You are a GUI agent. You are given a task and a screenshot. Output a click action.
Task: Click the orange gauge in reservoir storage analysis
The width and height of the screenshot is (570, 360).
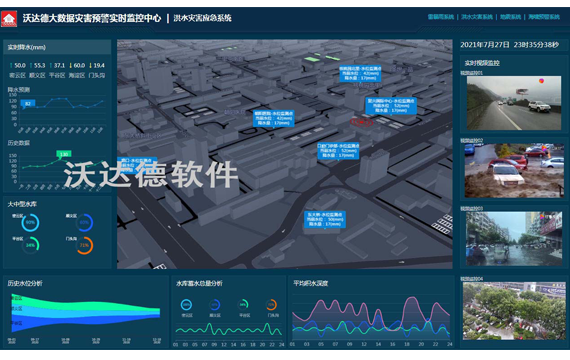(272, 305)
